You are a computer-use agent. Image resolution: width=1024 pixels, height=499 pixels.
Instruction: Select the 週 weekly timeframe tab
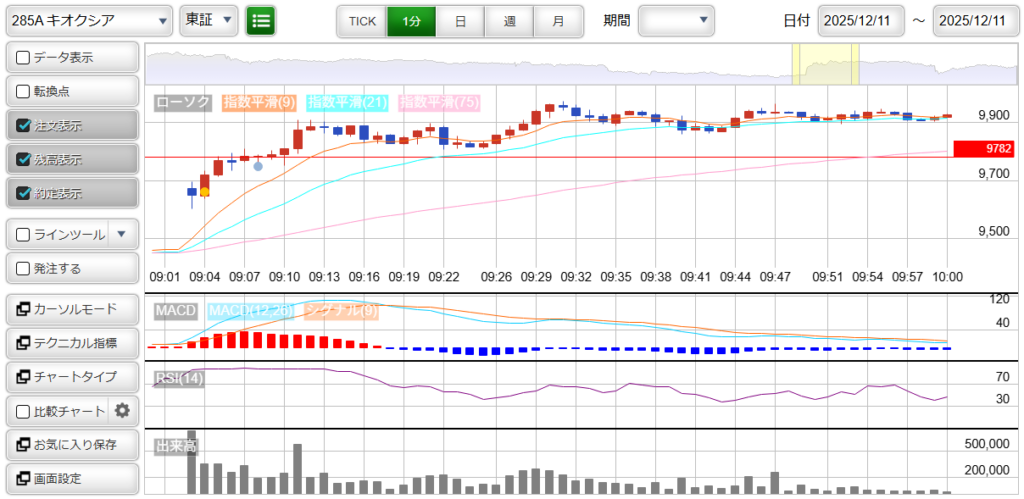point(509,21)
